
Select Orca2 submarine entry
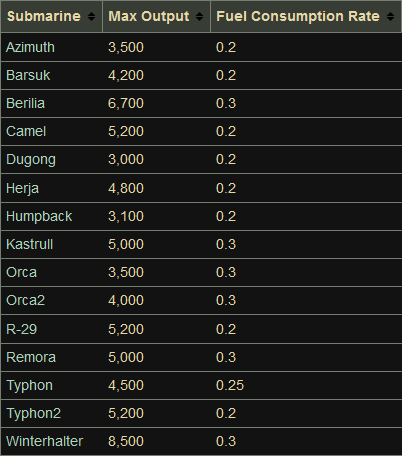[x=25, y=300]
